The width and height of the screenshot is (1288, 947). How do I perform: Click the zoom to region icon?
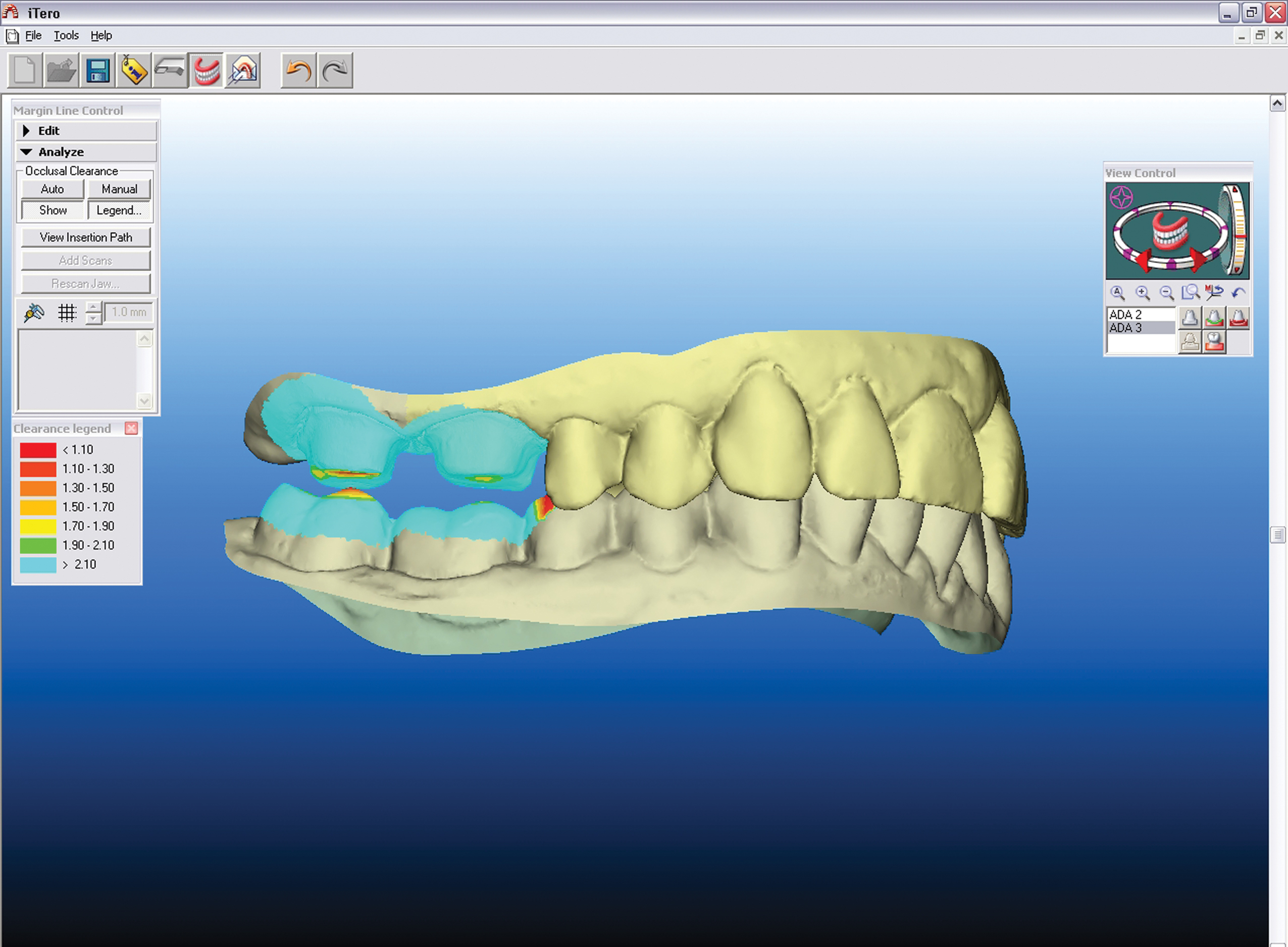click(1191, 293)
